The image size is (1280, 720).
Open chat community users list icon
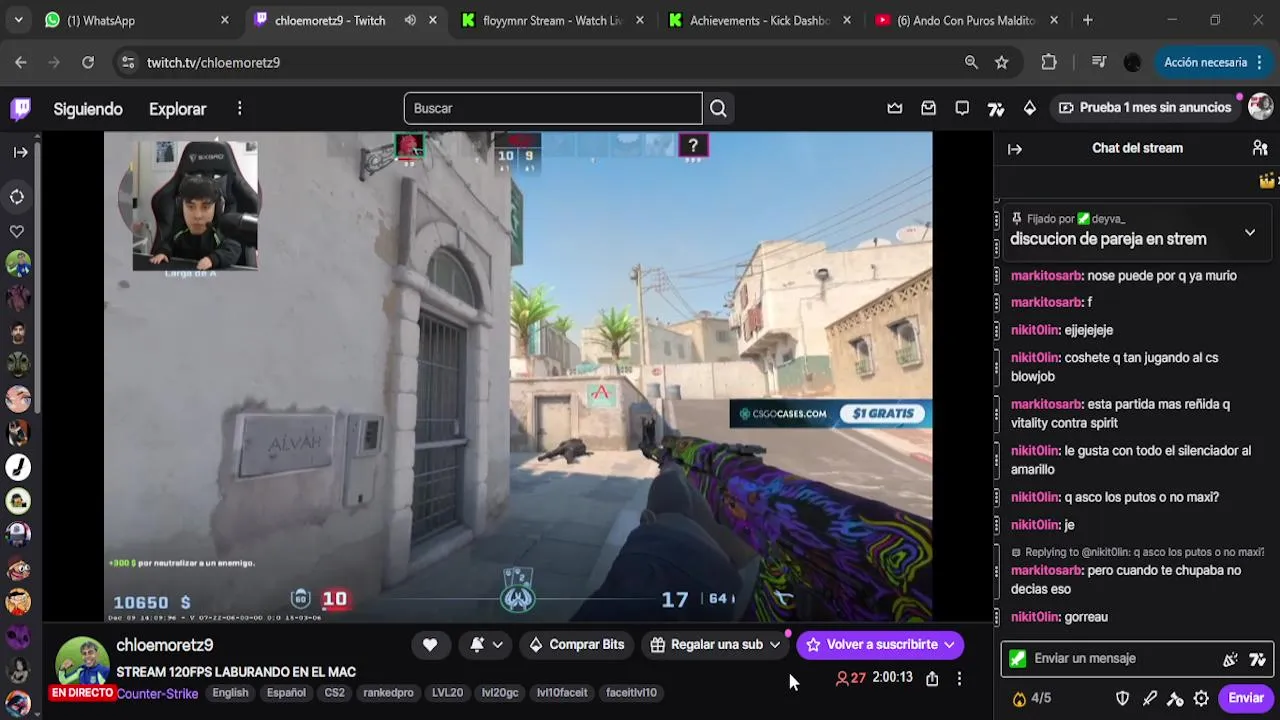pyautogui.click(x=1260, y=148)
